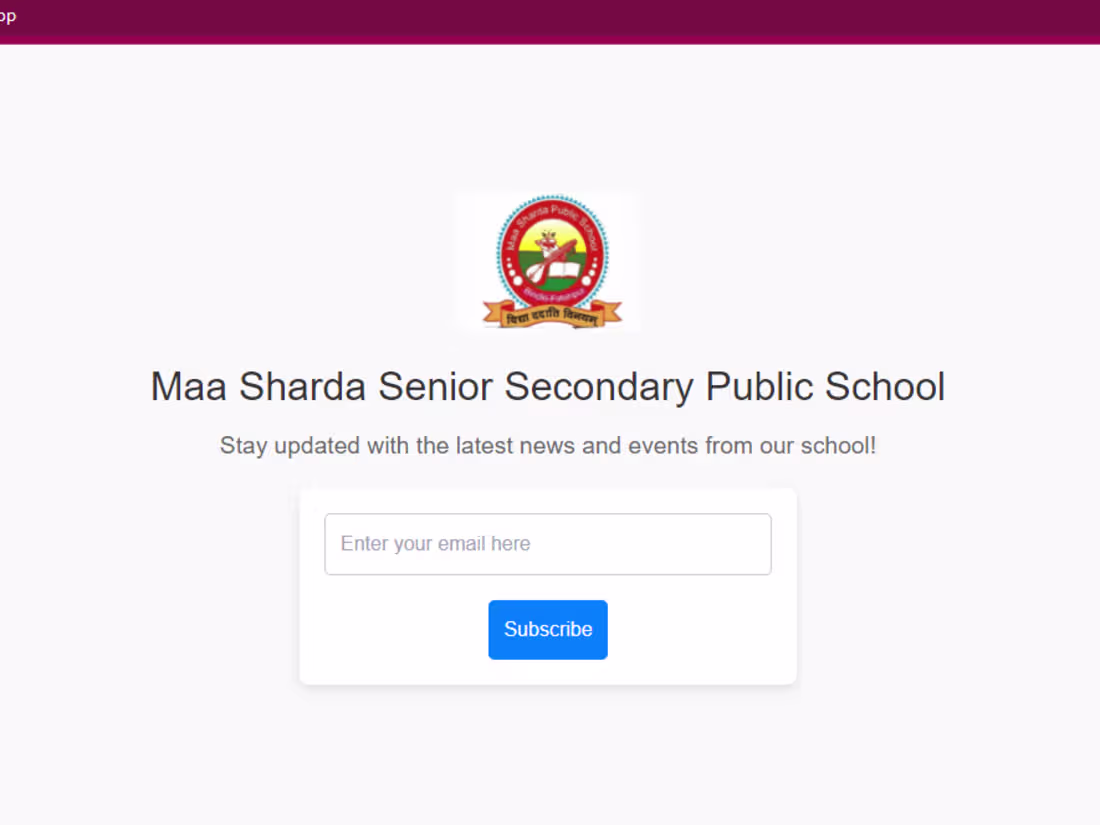Click the word 'events' in the subtitle
Image resolution: width=1100 pixels, height=825 pixels.
point(662,446)
